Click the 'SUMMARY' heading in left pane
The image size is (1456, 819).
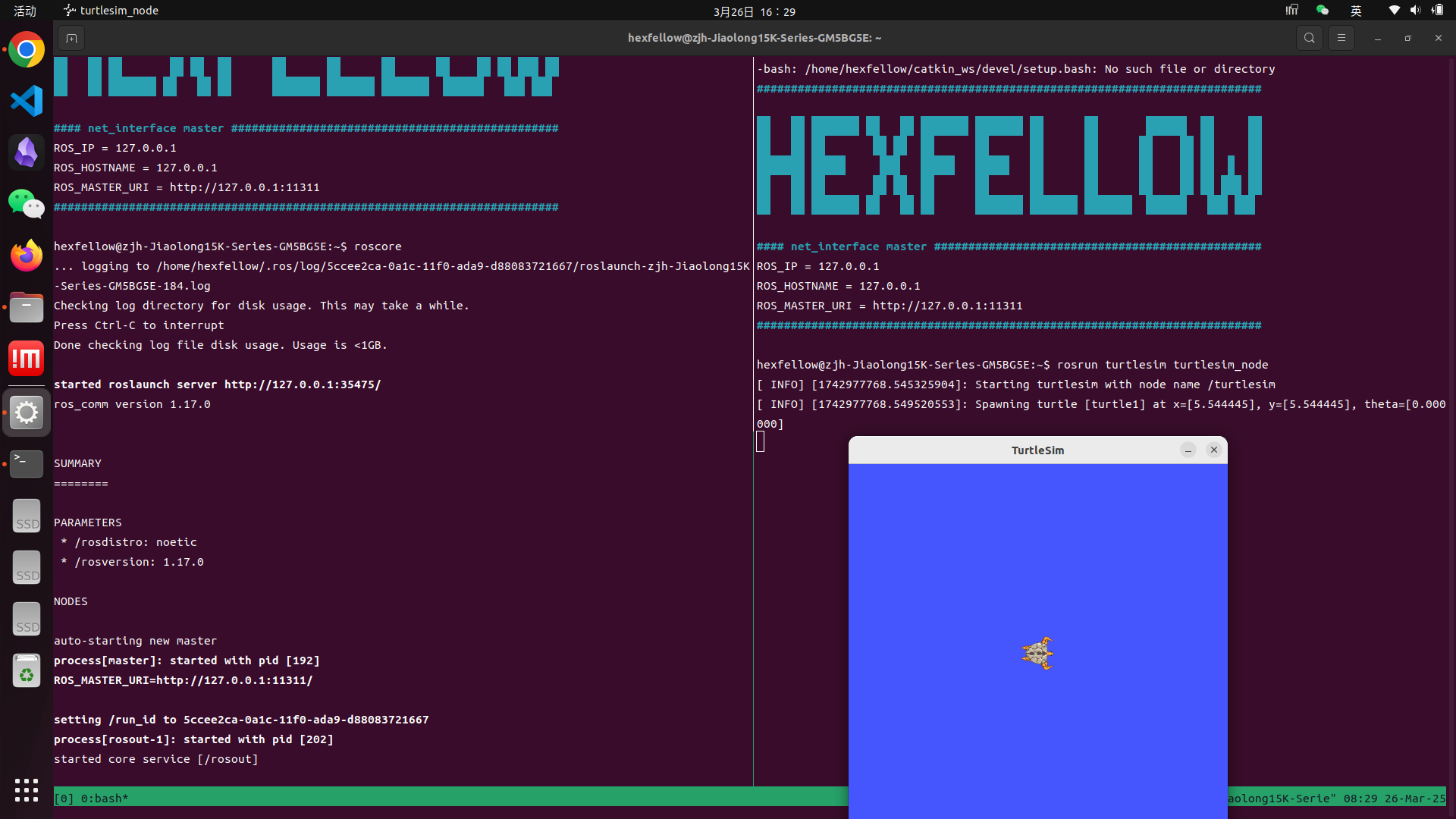tap(77, 463)
